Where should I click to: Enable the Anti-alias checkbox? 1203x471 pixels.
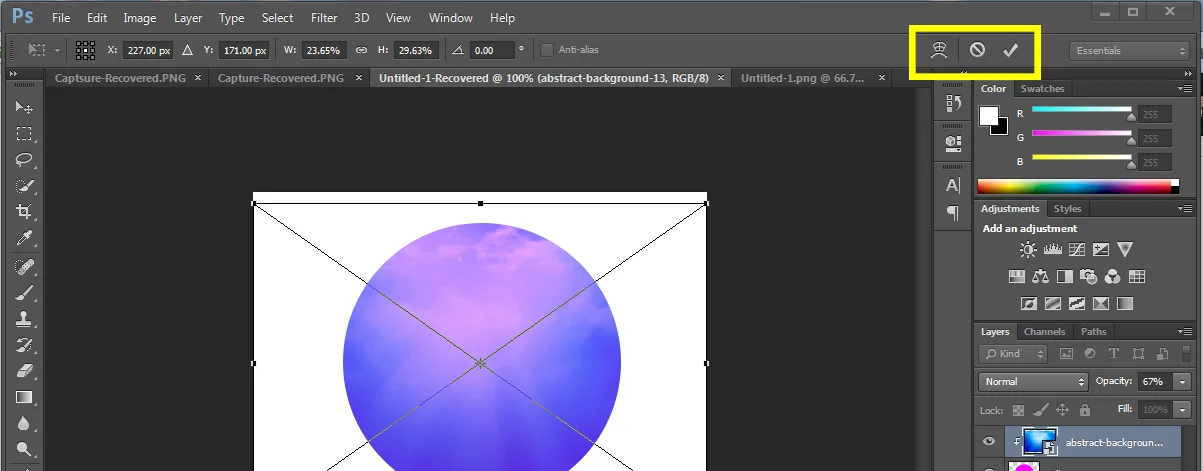[x=546, y=50]
